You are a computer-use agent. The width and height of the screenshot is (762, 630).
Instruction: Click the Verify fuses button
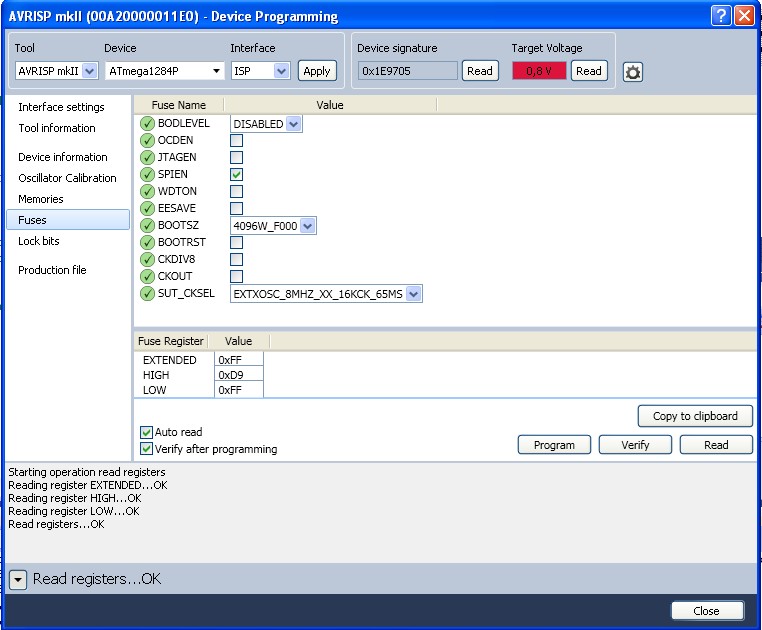pyautogui.click(x=635, y=445)
